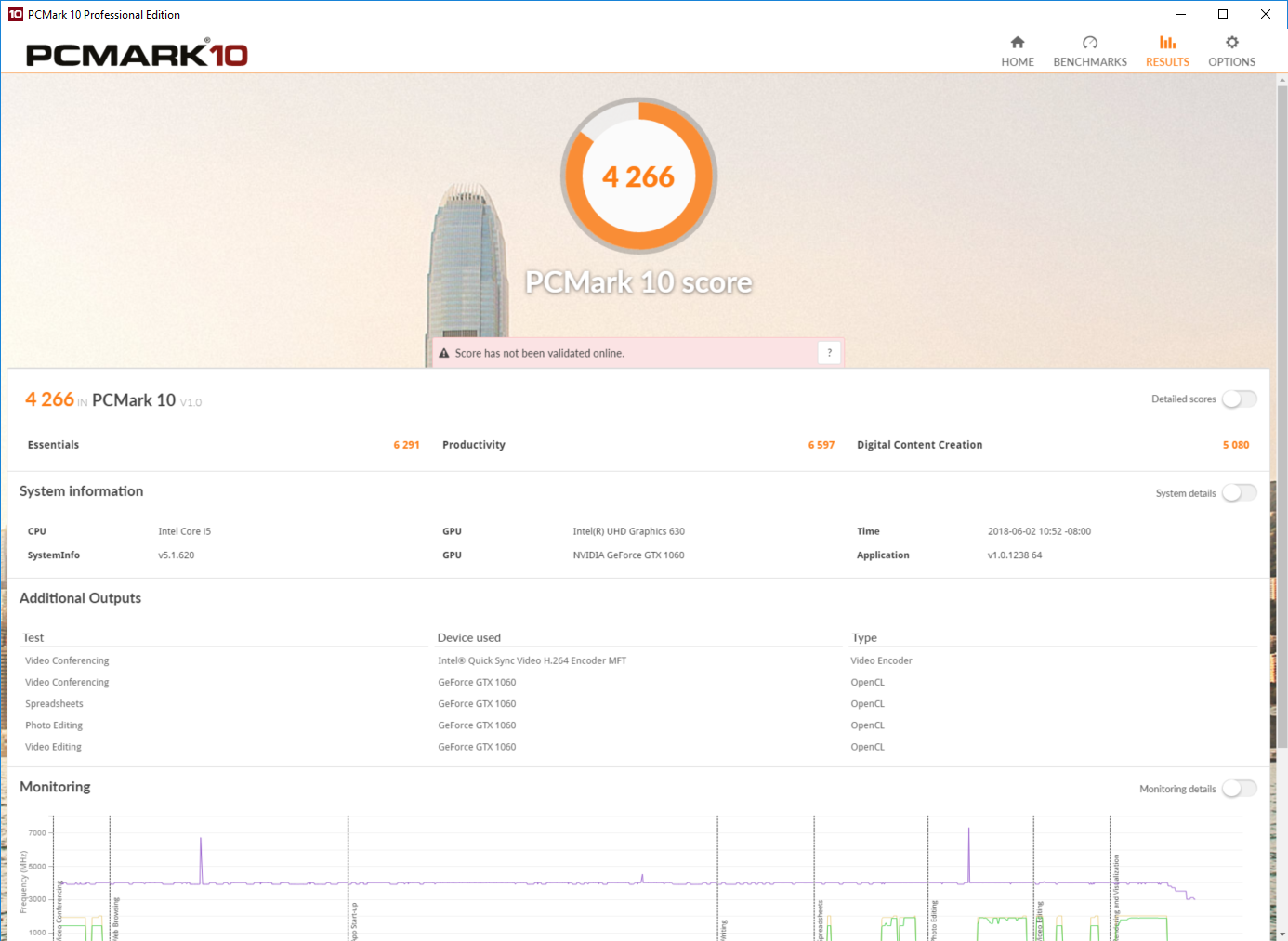Click the PCMark 10 title bar app icon

[x=15, y=14]
